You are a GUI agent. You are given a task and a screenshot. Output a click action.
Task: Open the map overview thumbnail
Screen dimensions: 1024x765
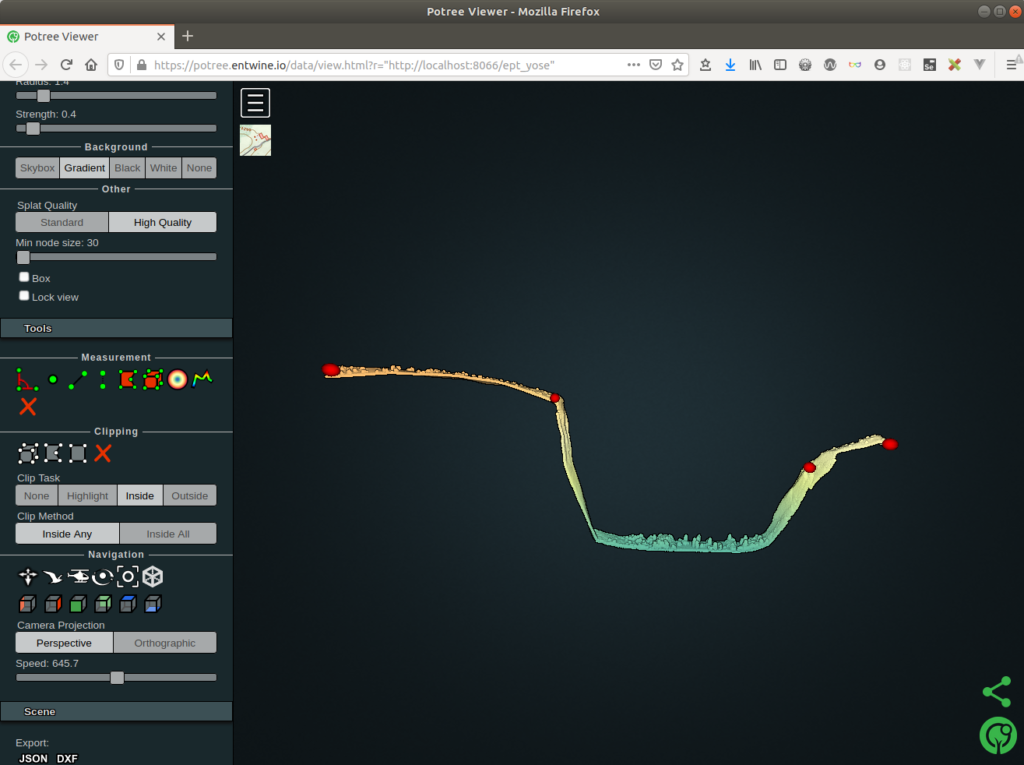click(255, 140)
